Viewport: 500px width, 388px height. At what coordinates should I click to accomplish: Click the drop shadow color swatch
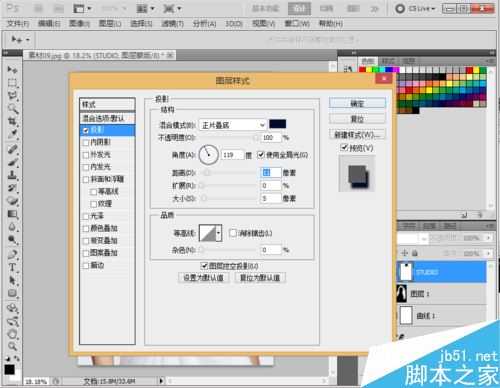click(278, 124)
